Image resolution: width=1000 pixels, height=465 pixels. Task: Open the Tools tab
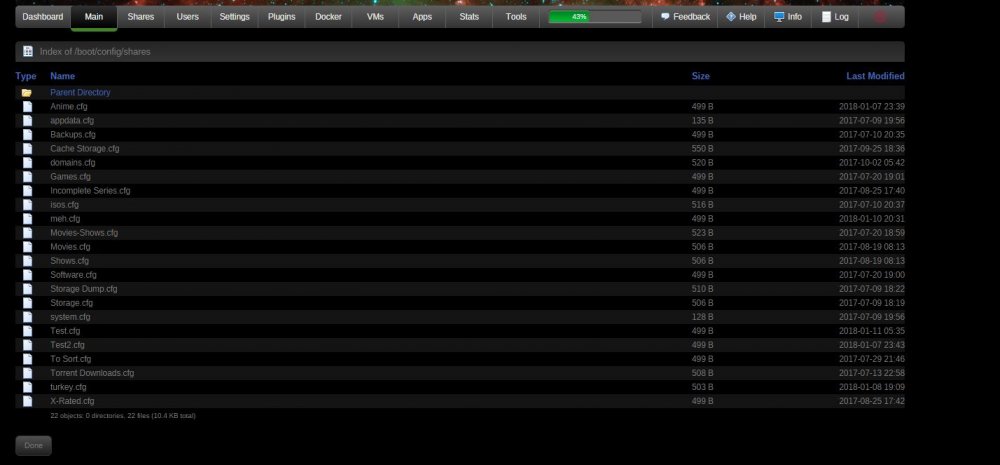click(x=516, y=17)
